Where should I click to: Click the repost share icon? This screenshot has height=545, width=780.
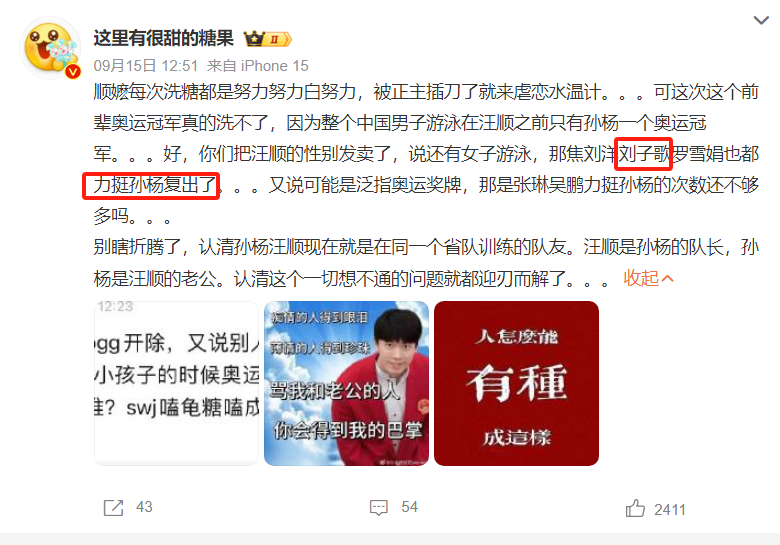113,508
